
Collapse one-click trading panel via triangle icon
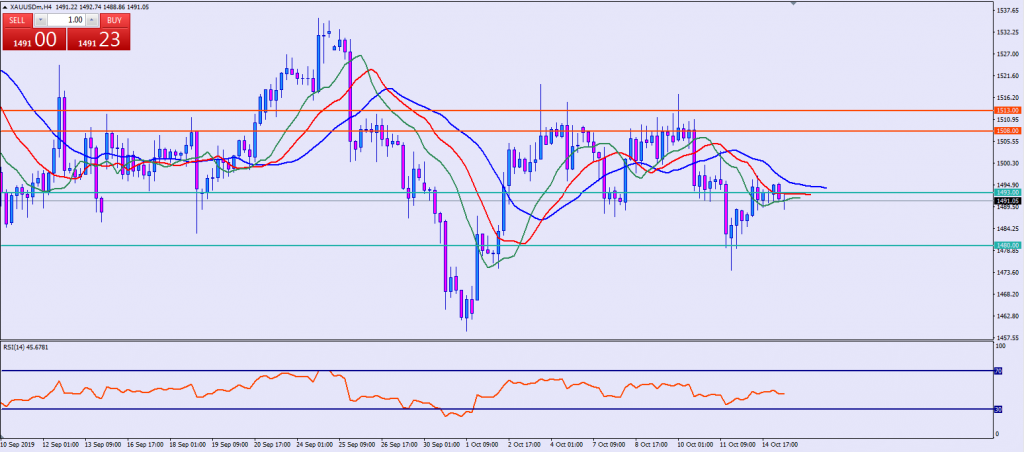coord(6,6)
